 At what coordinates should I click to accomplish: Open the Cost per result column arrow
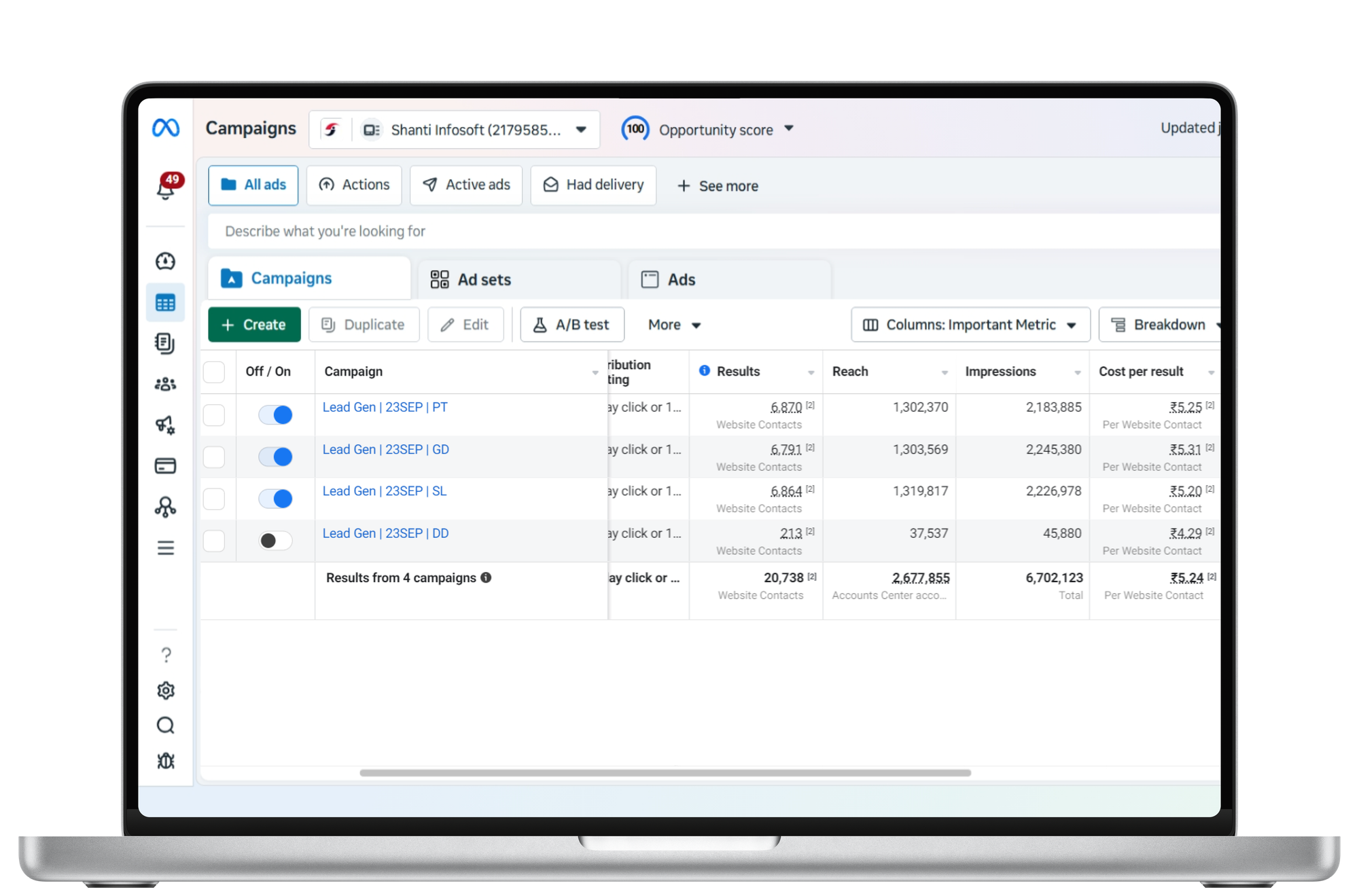(x=1211, y=372)
